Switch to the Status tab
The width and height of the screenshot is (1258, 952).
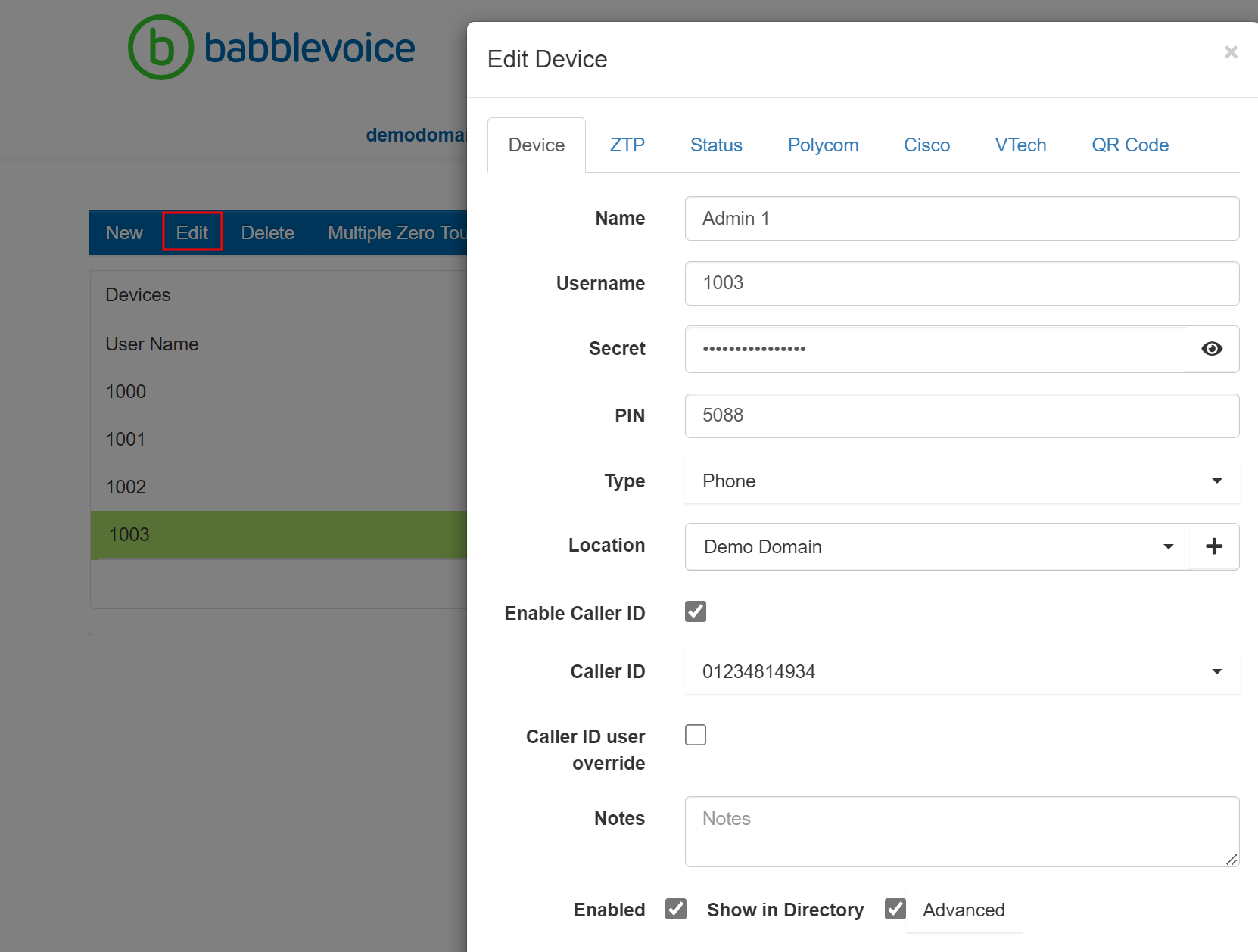click(x=716, y=145)
